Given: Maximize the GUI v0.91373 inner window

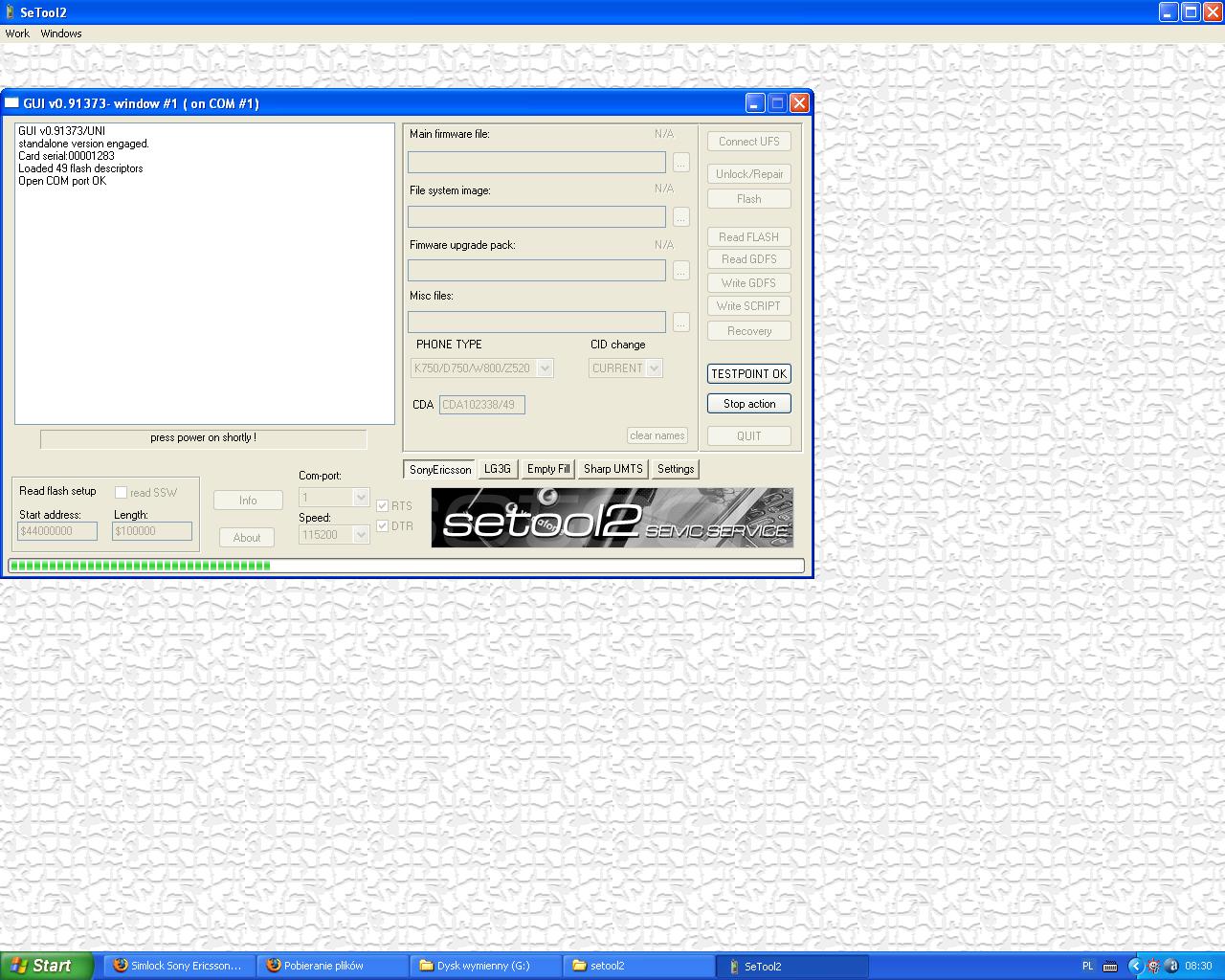Looking at the screenshot, I should pyautogui.click(x=777, y=103).
